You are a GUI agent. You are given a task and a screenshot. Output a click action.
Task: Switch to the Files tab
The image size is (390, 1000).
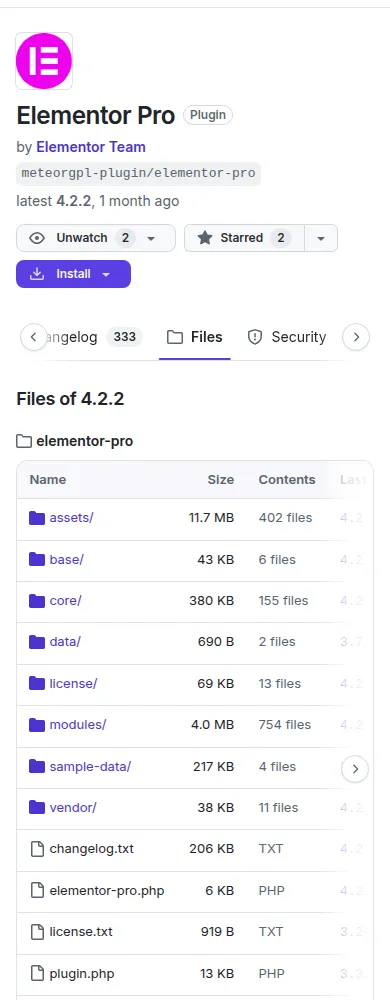pos(195,337)
